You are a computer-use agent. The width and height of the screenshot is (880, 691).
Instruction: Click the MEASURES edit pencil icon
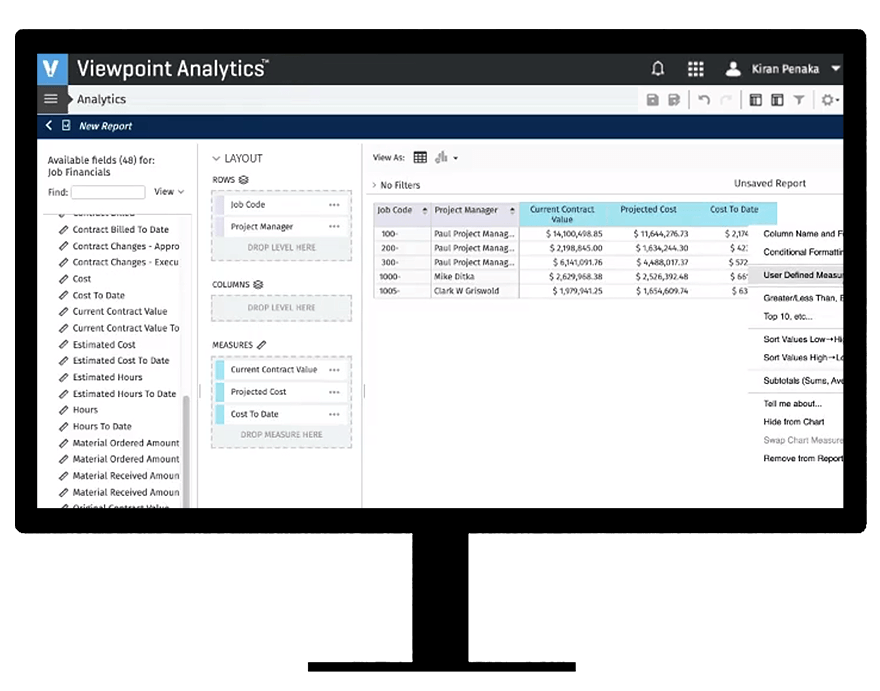point(262,345)
